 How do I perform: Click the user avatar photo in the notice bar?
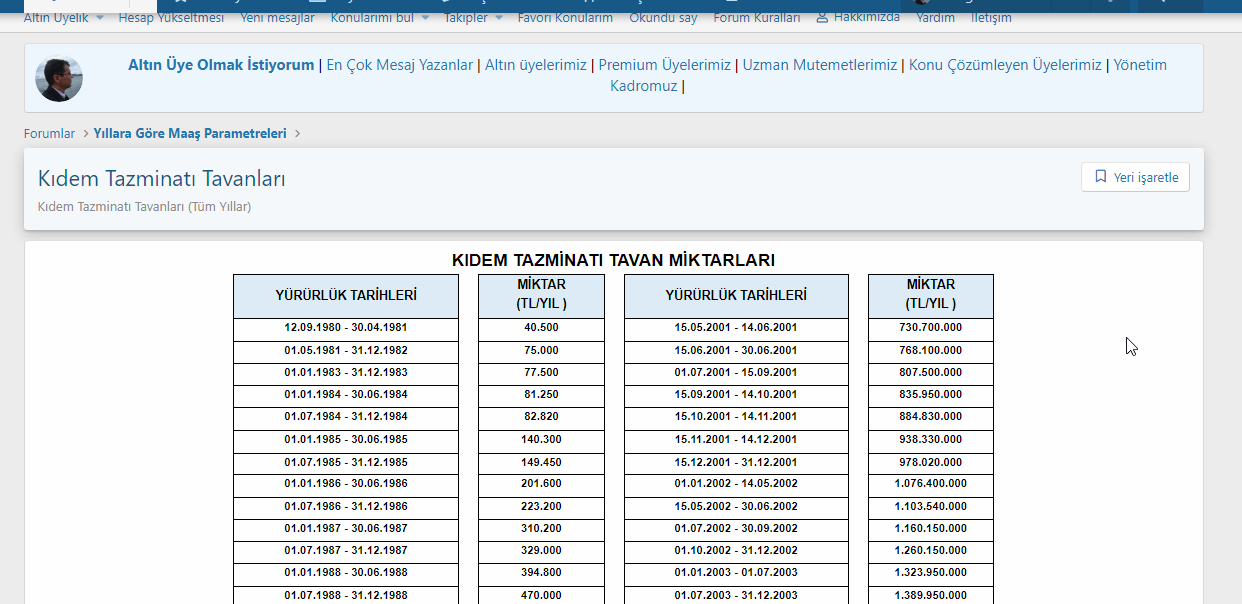[x=59, y=78]
